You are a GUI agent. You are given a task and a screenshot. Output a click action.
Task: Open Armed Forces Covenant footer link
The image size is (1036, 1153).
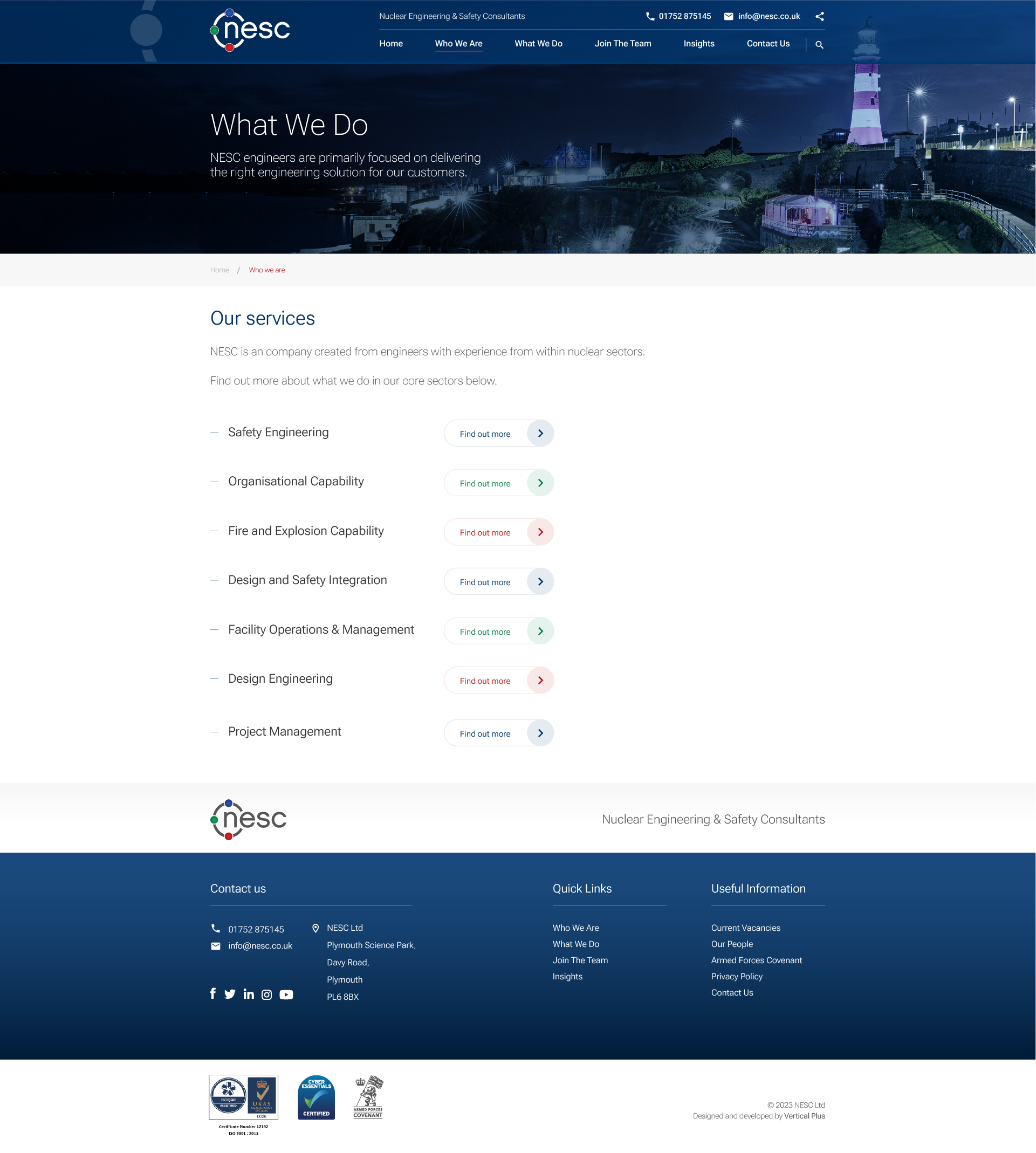click(x=756, y=960)
